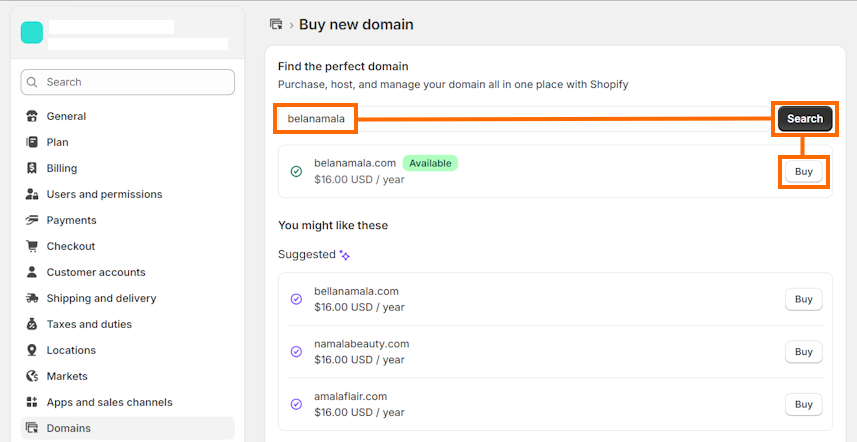Screen dimensions: 857x442
Task: Click the General settings store icon
Action: click(32, 116)
